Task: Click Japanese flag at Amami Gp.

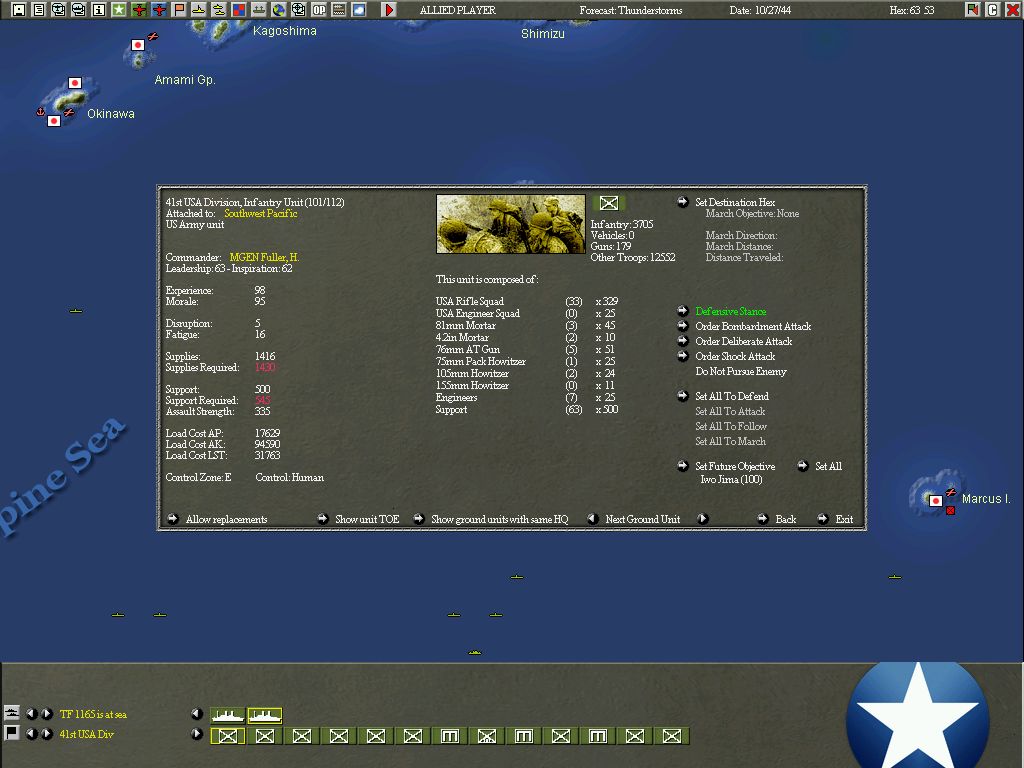Action: tap(138, 45)
